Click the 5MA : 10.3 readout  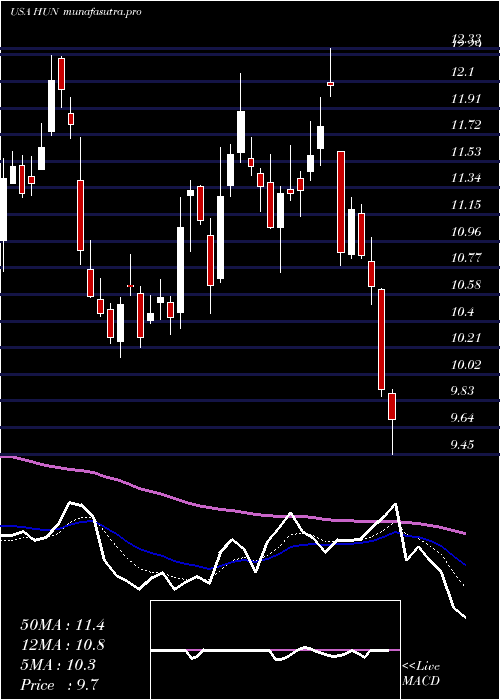58,665
